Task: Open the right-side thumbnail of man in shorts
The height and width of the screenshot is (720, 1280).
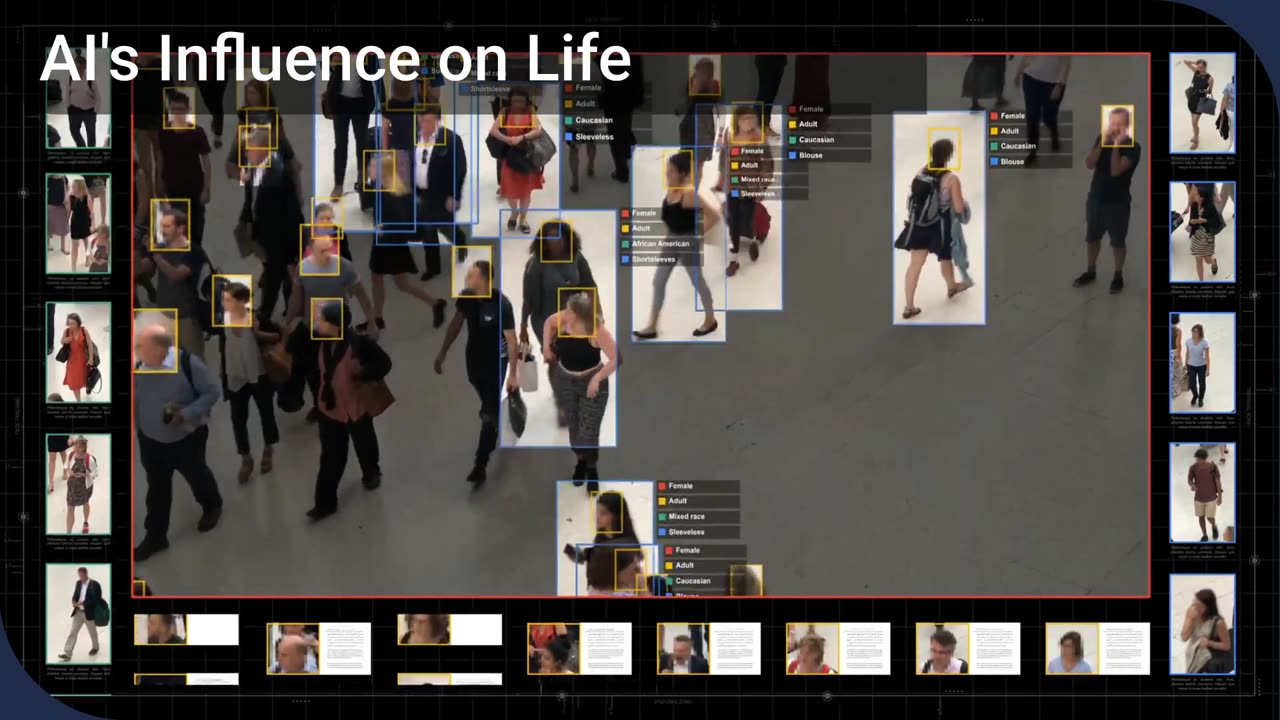Action: tap(1202, 492)
